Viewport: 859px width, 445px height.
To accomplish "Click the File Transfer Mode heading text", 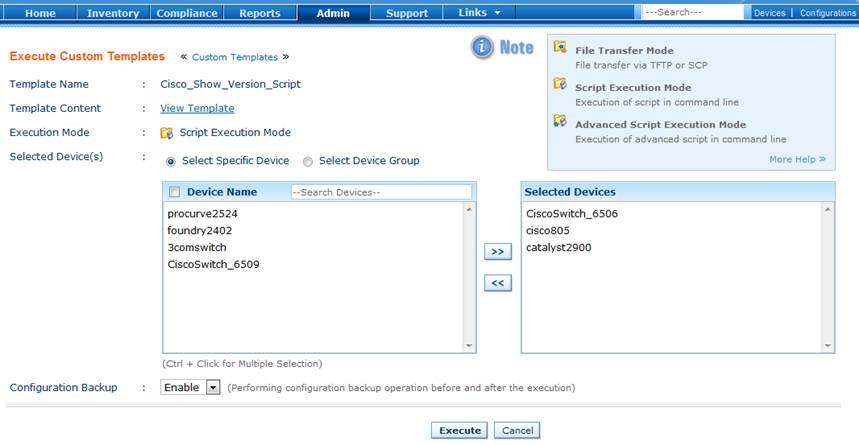I will tap(624, 51).
